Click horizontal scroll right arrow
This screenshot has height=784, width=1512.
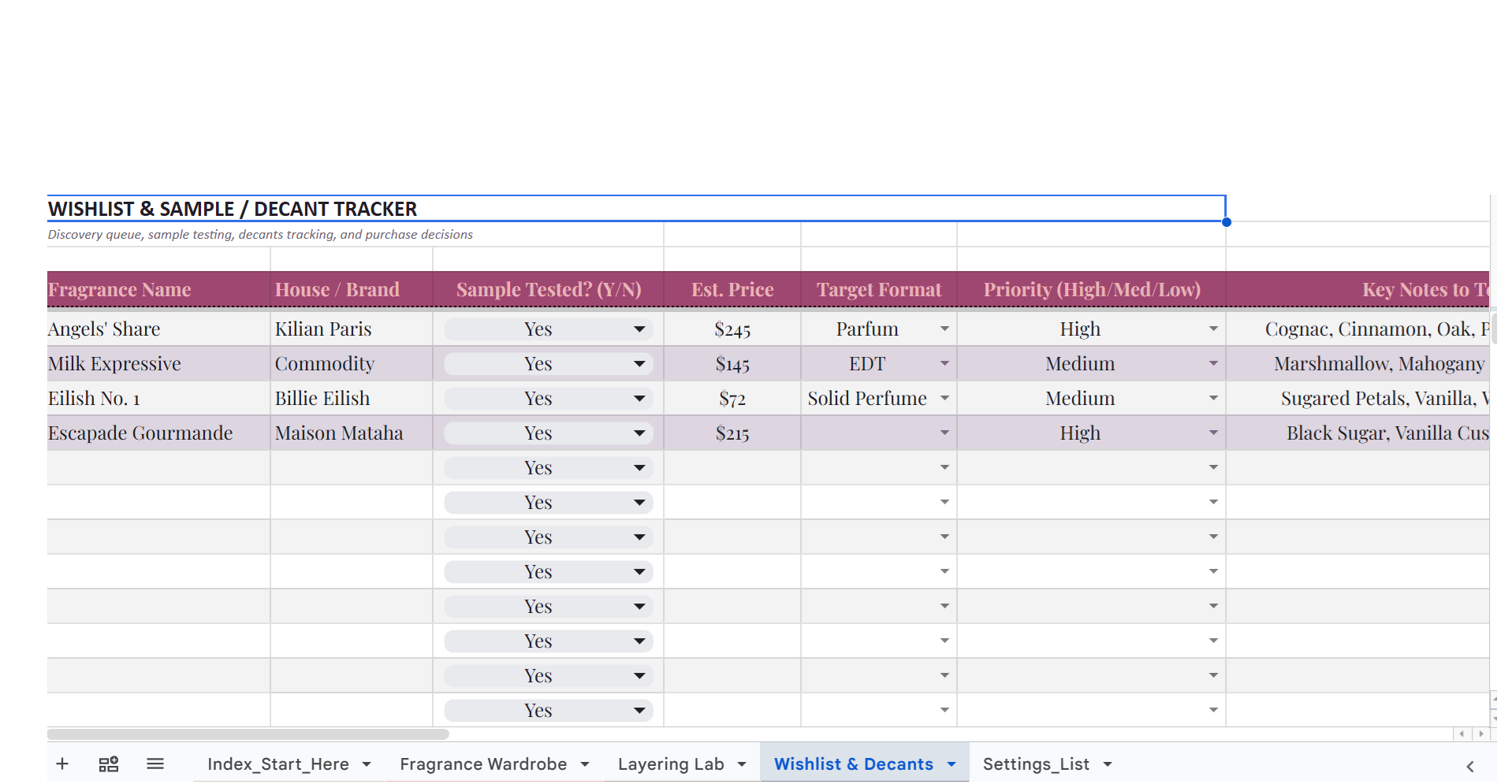(x=1481, y=734)
